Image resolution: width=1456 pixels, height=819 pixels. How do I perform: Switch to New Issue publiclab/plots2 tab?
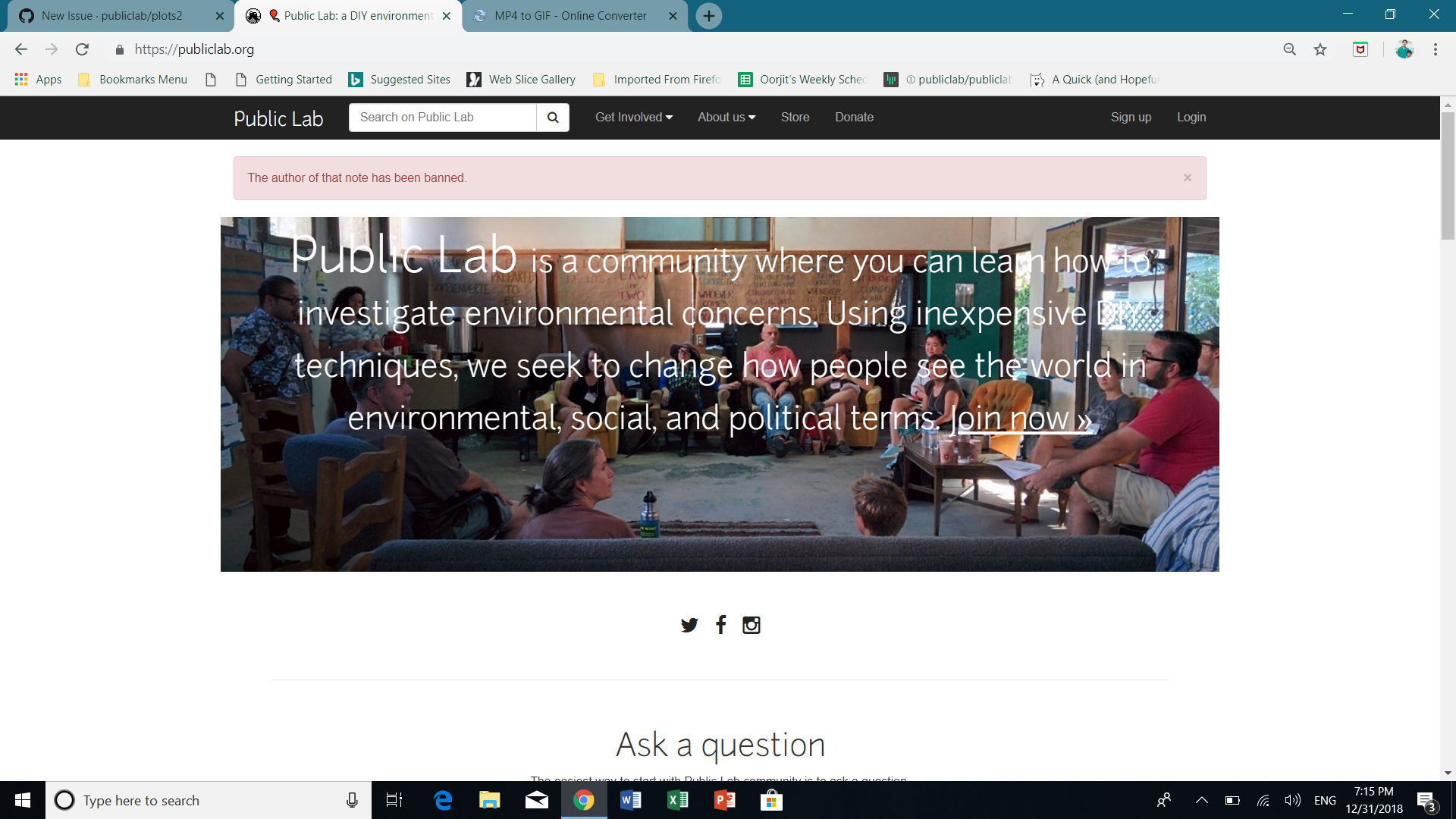point(112,16)
